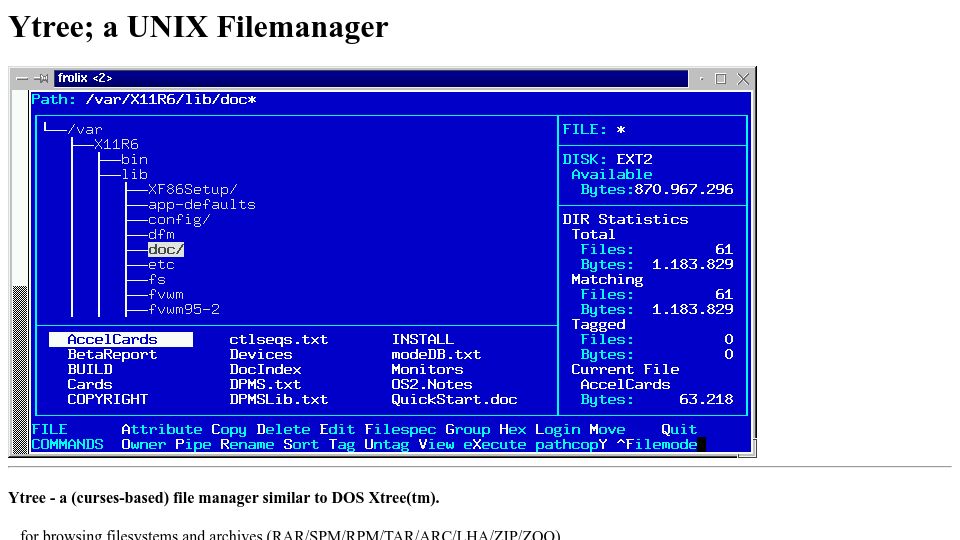The height and width of the screenshot is (540, 960).
Task: Select the ctlseqs.txt file
Action: coord(279,339)
